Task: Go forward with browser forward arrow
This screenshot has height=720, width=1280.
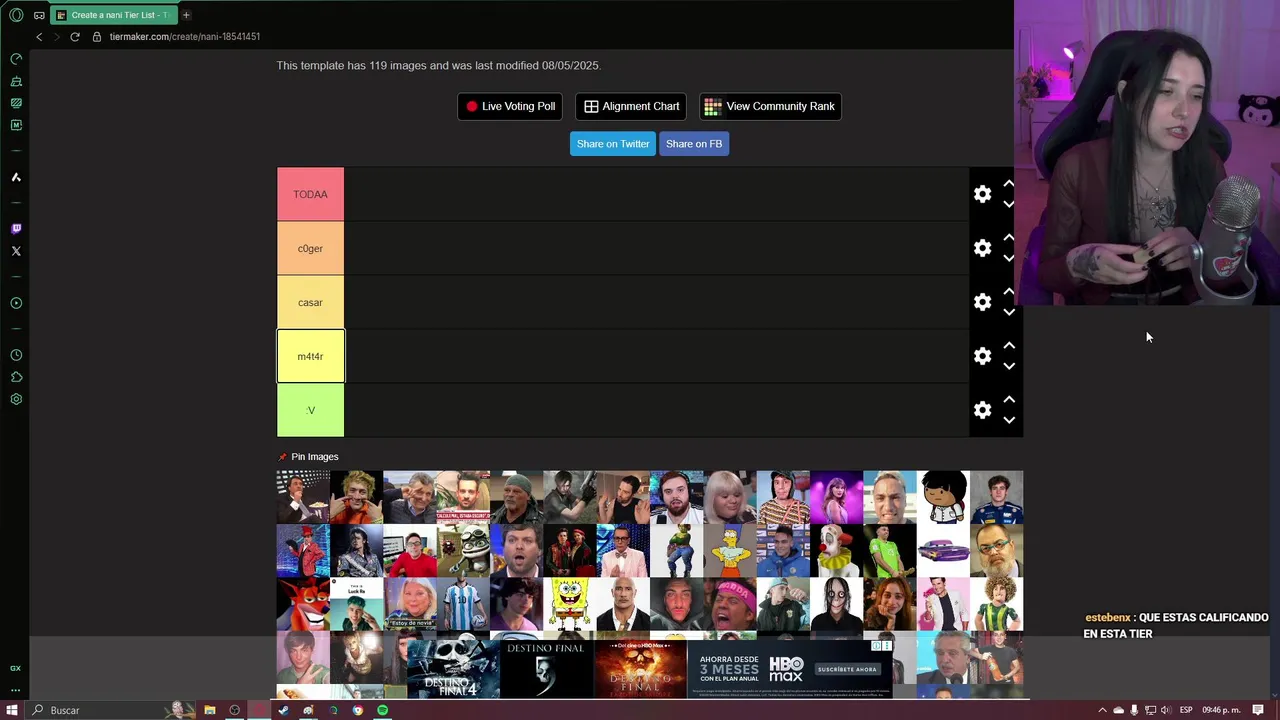Action: click(57, 37)
